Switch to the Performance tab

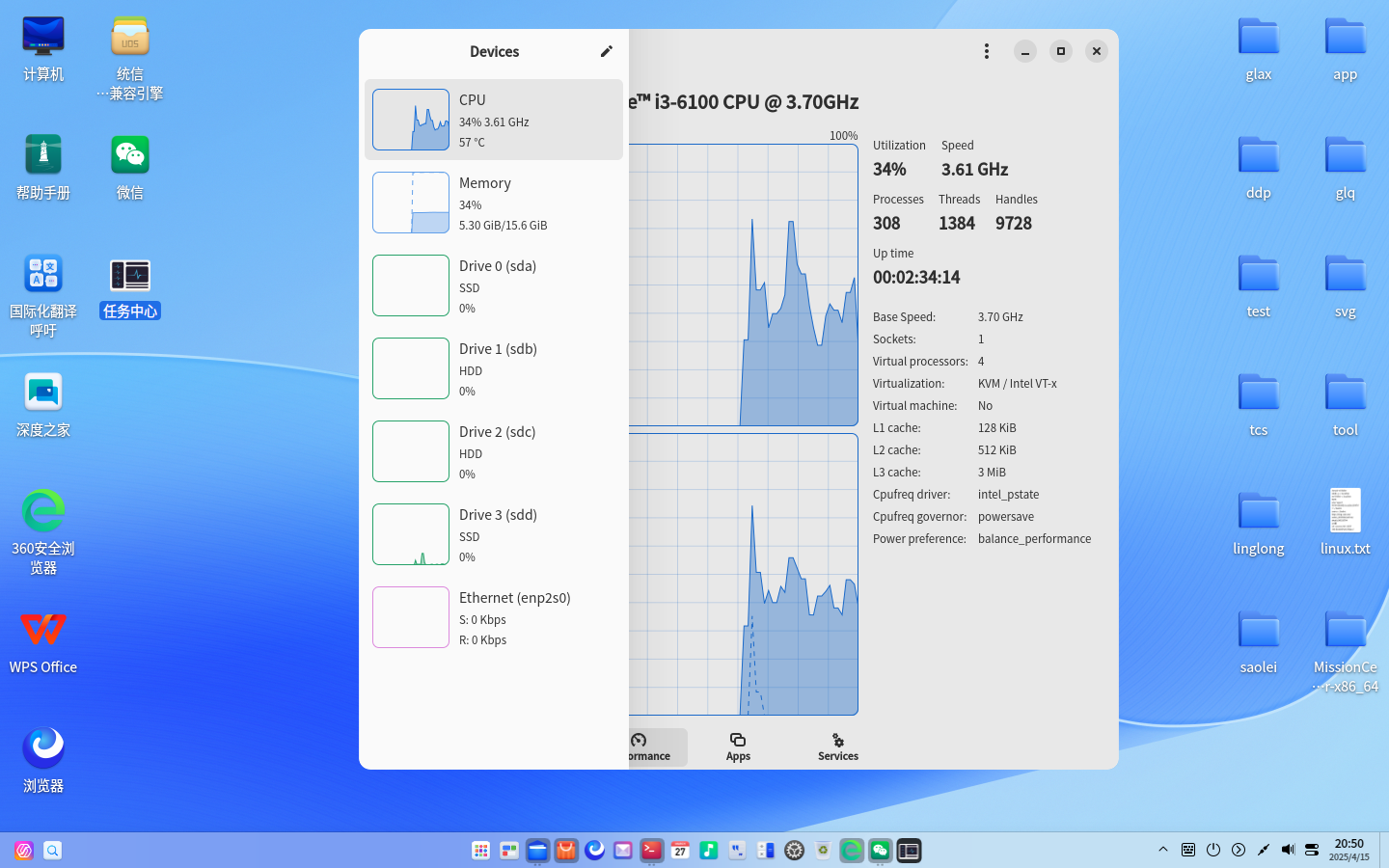658,747
